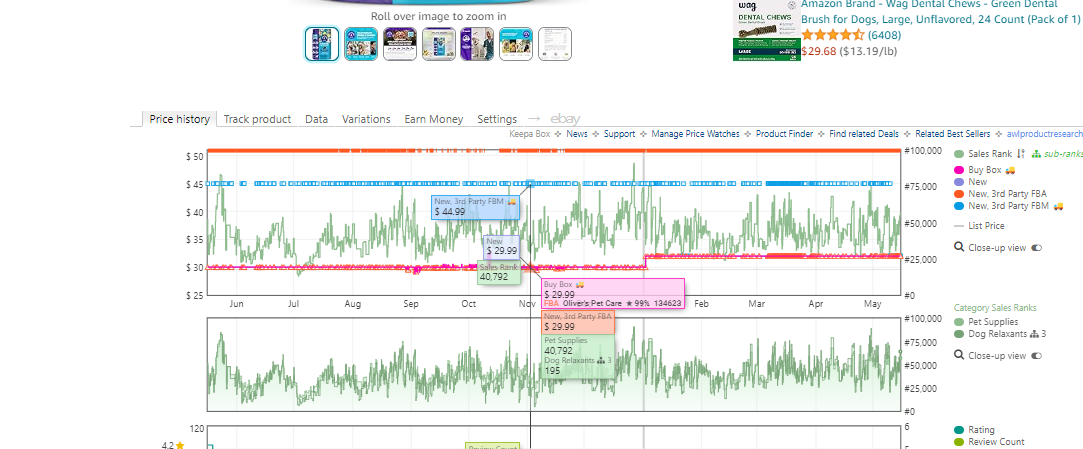Click the Keepa Box label
1083x449 pixels.
pos(530,134)
